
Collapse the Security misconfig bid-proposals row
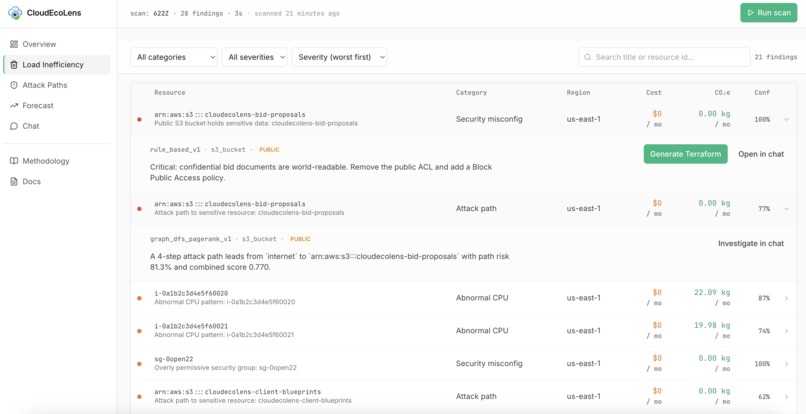point(786,119)
